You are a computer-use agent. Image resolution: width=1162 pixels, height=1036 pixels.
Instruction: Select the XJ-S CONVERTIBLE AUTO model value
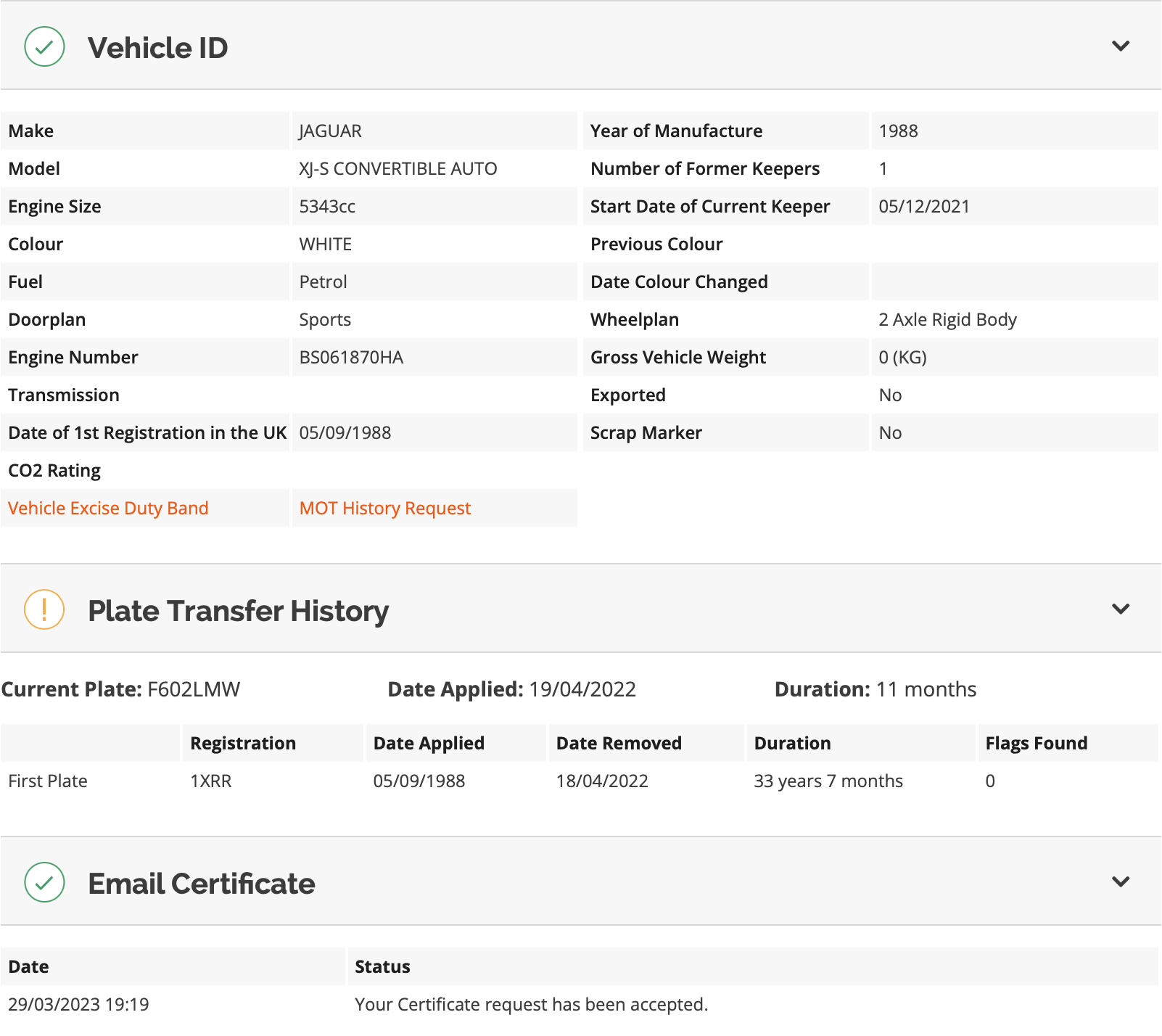398,168
